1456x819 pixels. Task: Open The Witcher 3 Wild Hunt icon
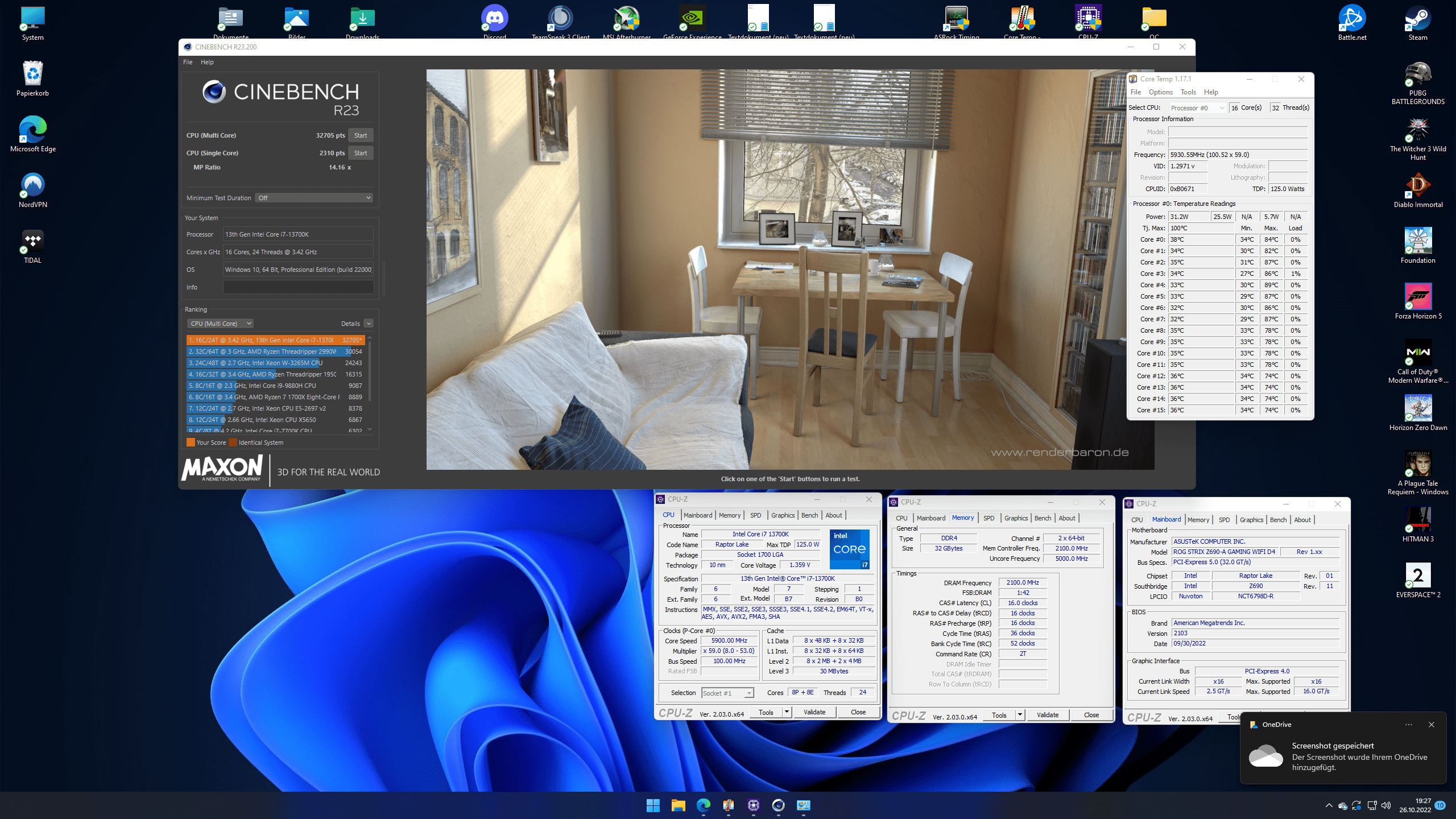tap(1418, 139)
